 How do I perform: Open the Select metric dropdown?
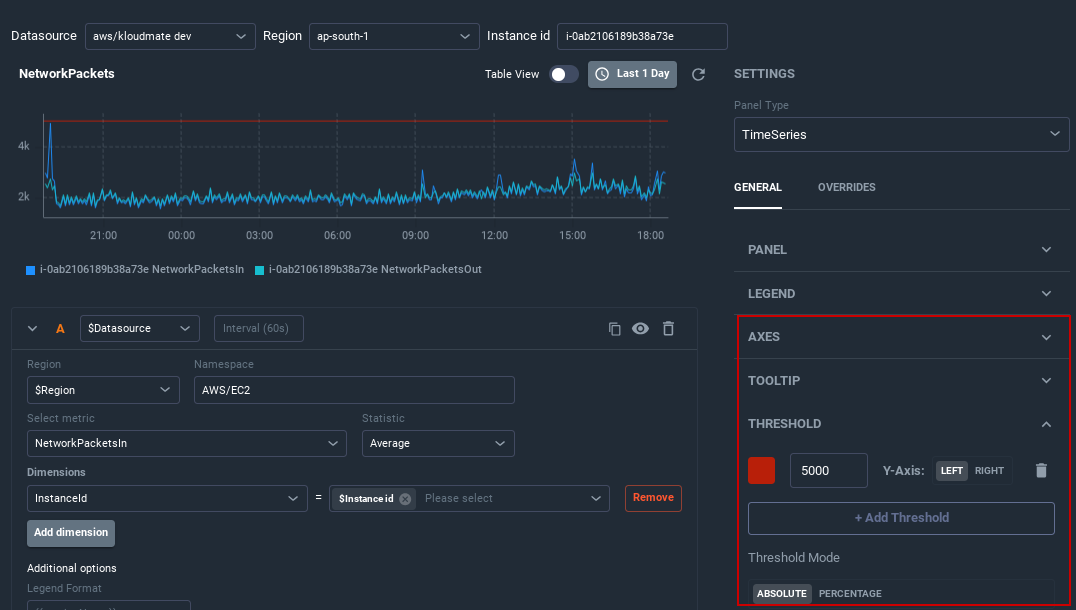pos(186,441)
